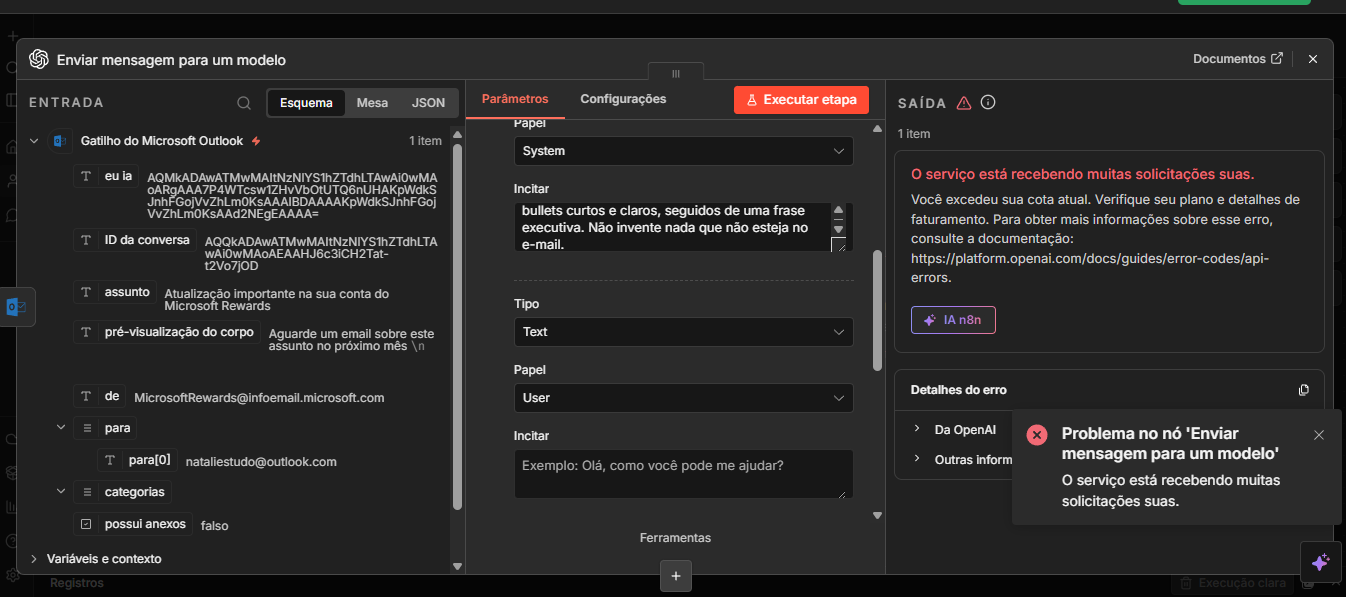Click the 'MicrosoftRewards@infoemail.microsoft.com' value

259,397
